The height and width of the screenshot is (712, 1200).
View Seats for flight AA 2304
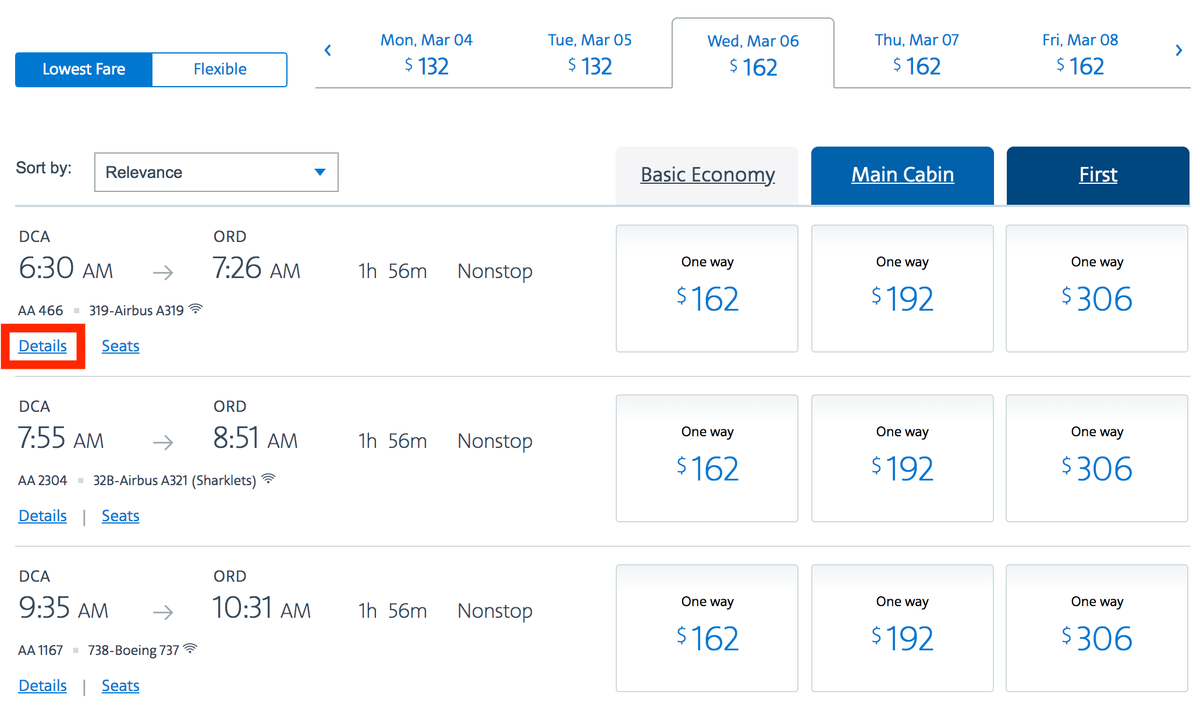click(x=120, y=515)
